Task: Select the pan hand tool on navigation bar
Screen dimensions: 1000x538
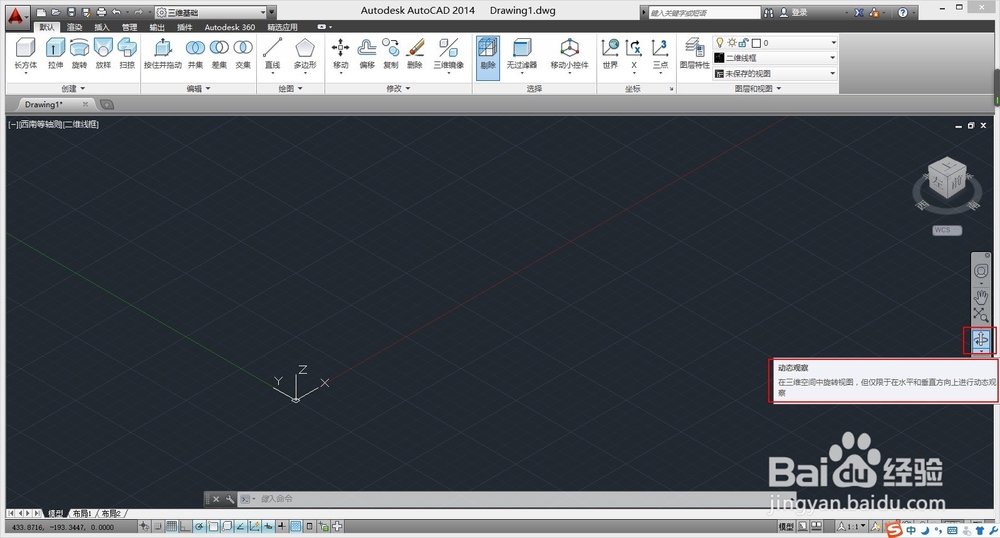Action: pos(981,296)
